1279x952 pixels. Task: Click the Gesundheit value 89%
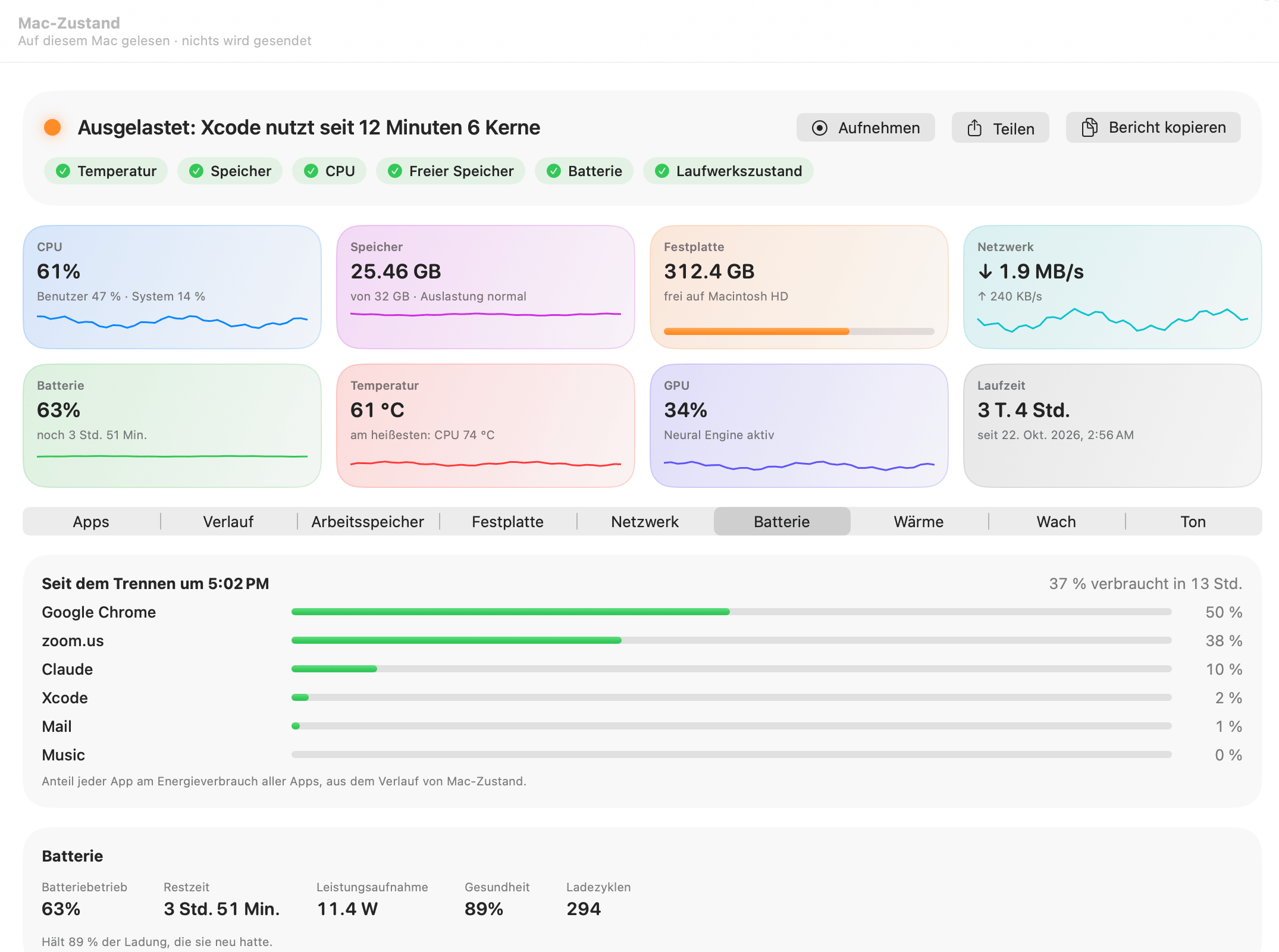[484, 909]
